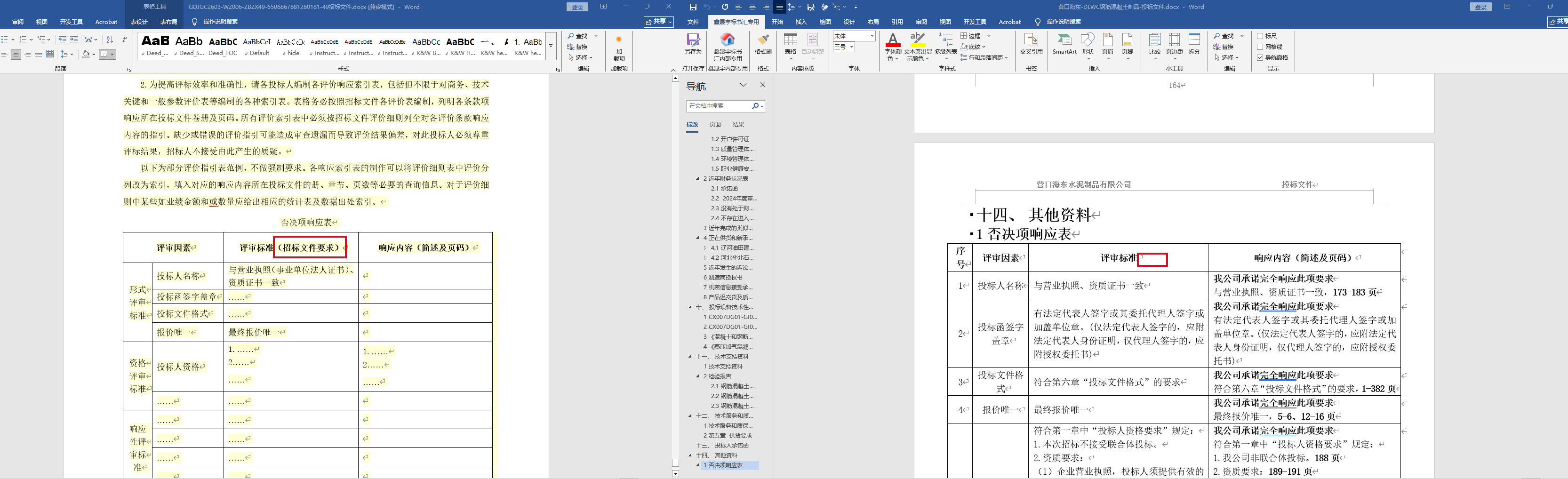Increase indent in left Word ribbon
The width and height of the screenshot is (1568, 479).
click(x=74, y=40)
